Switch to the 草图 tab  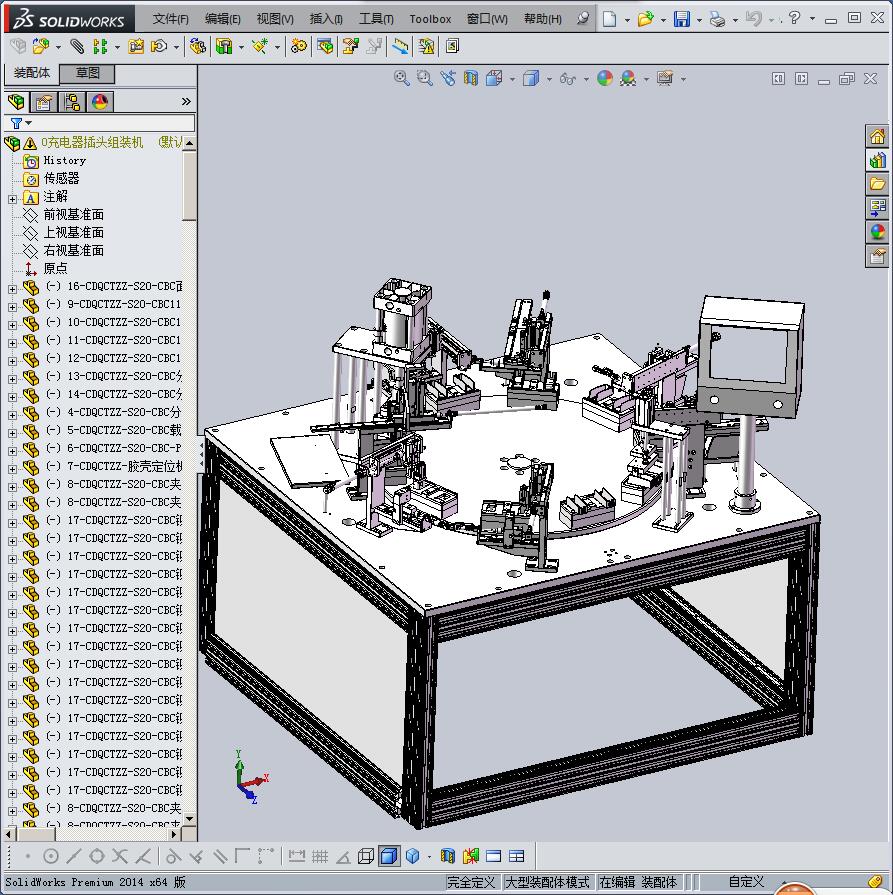[x=87, y=73]
